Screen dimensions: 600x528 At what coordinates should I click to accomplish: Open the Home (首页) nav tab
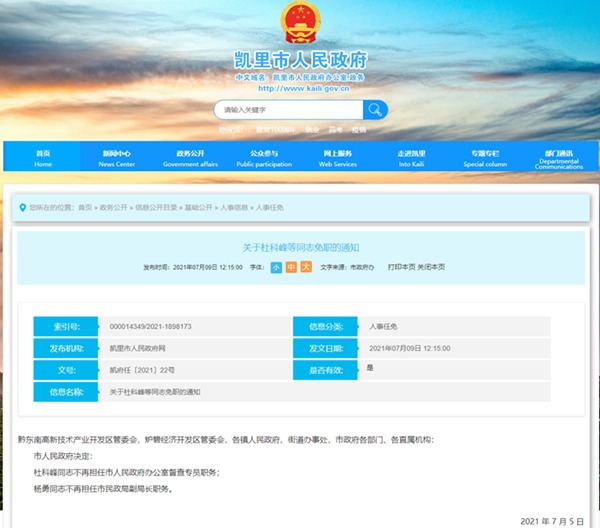click(x=42, y=158)
